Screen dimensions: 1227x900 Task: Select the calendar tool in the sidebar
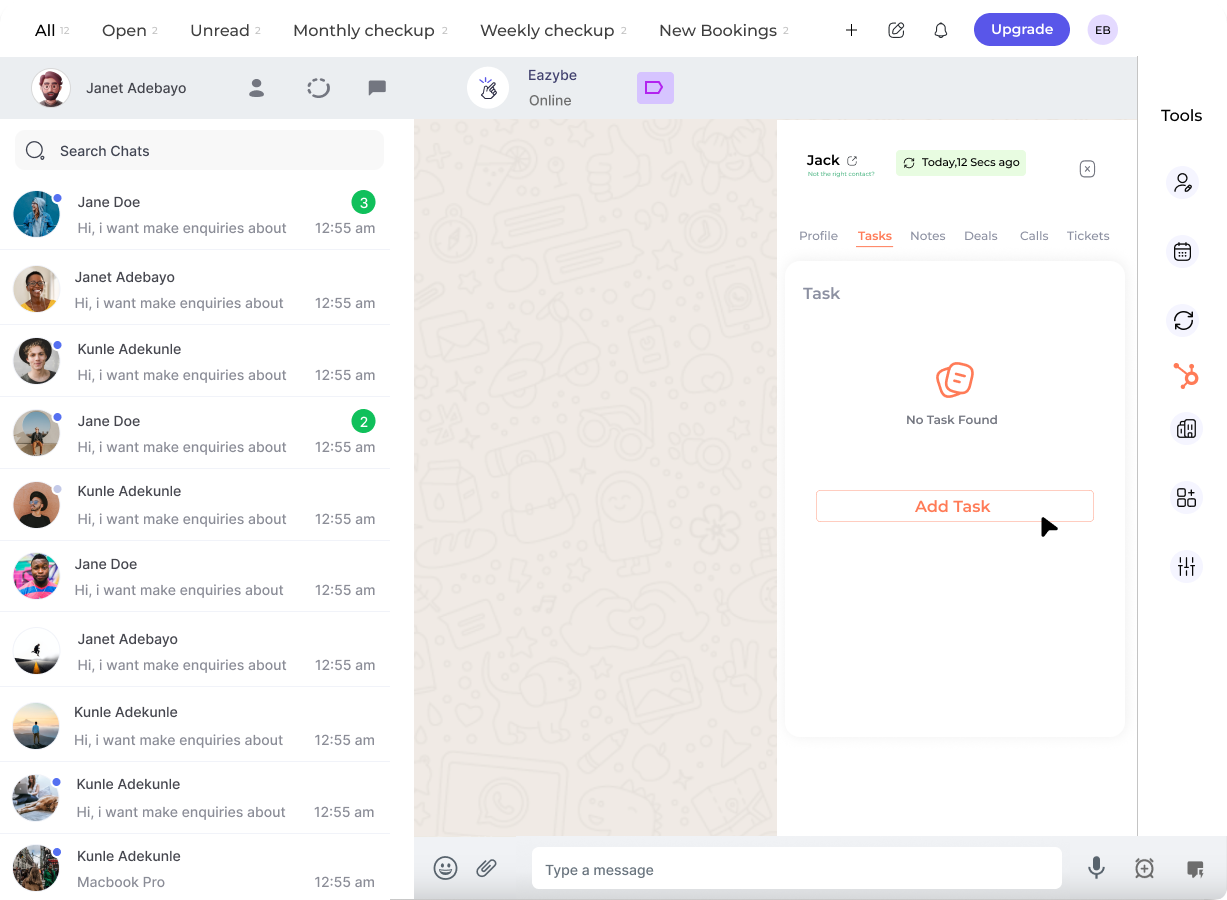pyautogui.click(x=1183, y=251)
